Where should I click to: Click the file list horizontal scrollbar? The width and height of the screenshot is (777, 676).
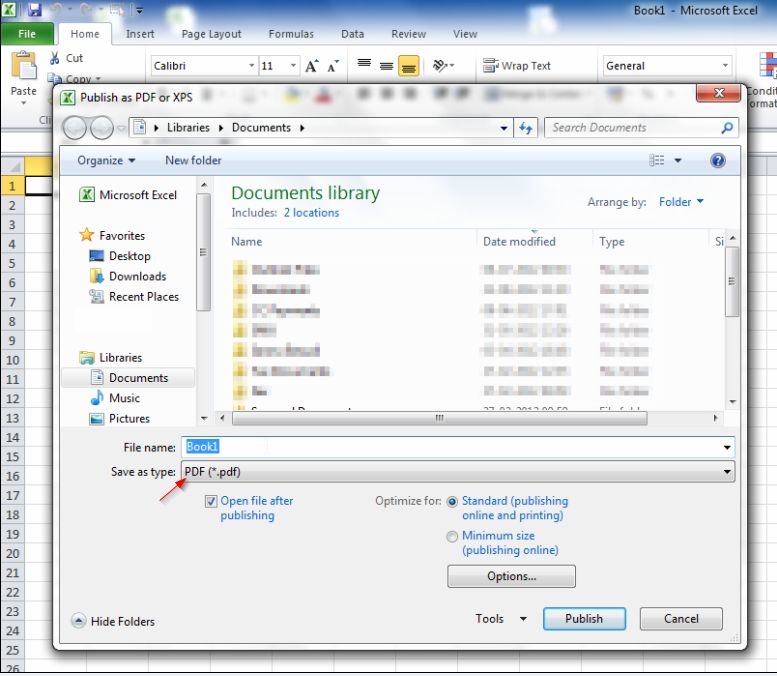click(440, 418)
